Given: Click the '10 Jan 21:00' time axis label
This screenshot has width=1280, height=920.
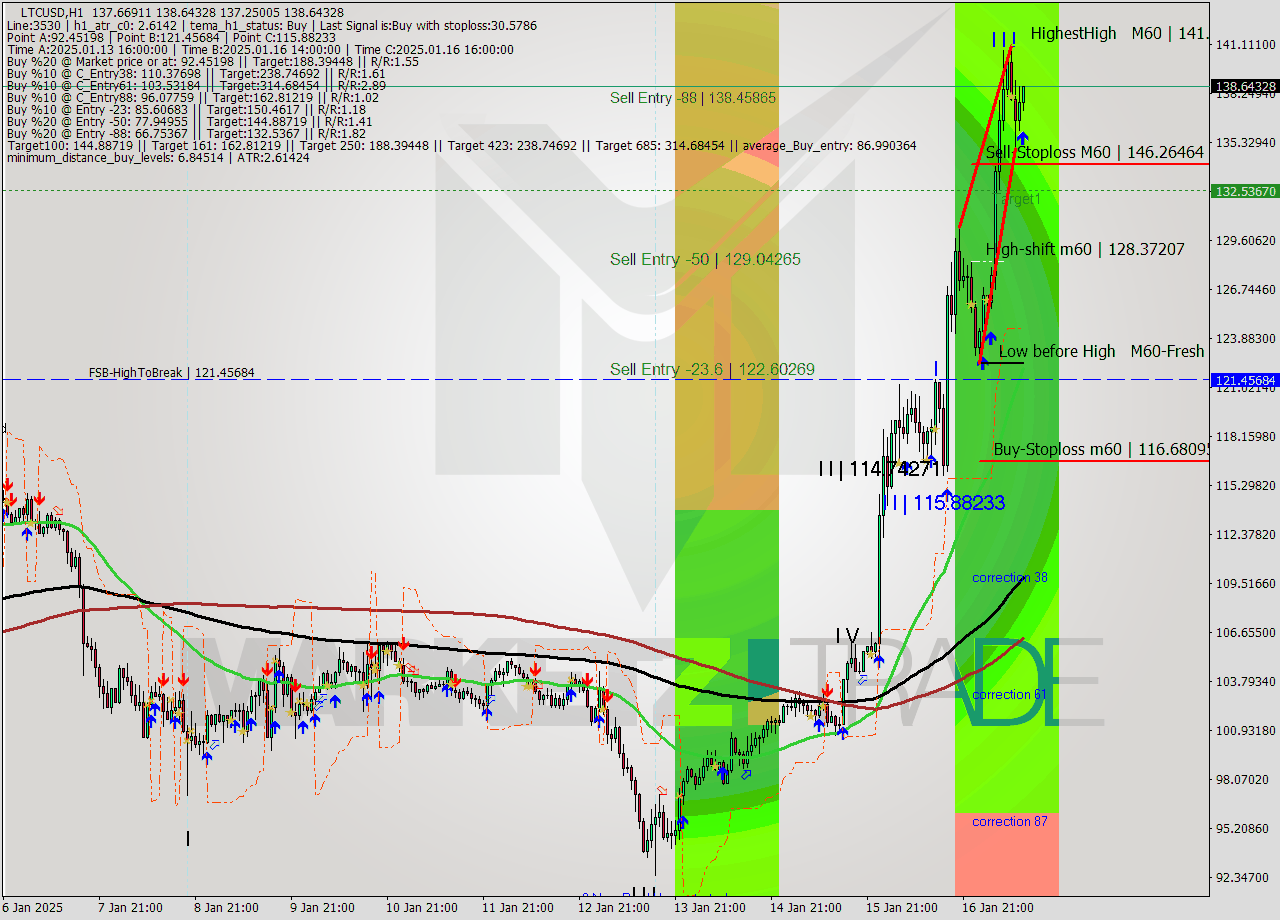Looking at the screenshot, I should (x=421, y=908).
